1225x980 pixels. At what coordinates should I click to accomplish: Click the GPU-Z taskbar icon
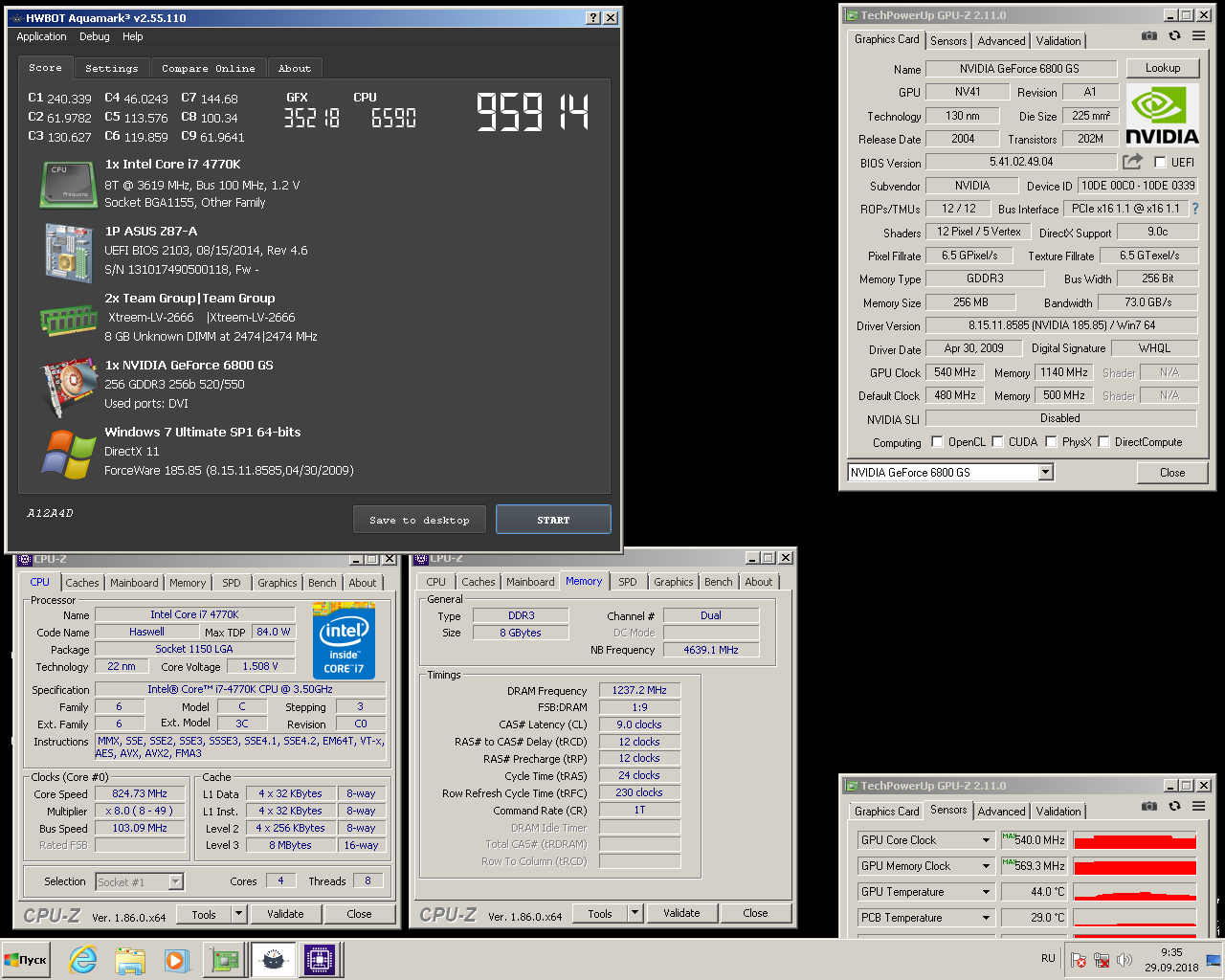[224, 959]
